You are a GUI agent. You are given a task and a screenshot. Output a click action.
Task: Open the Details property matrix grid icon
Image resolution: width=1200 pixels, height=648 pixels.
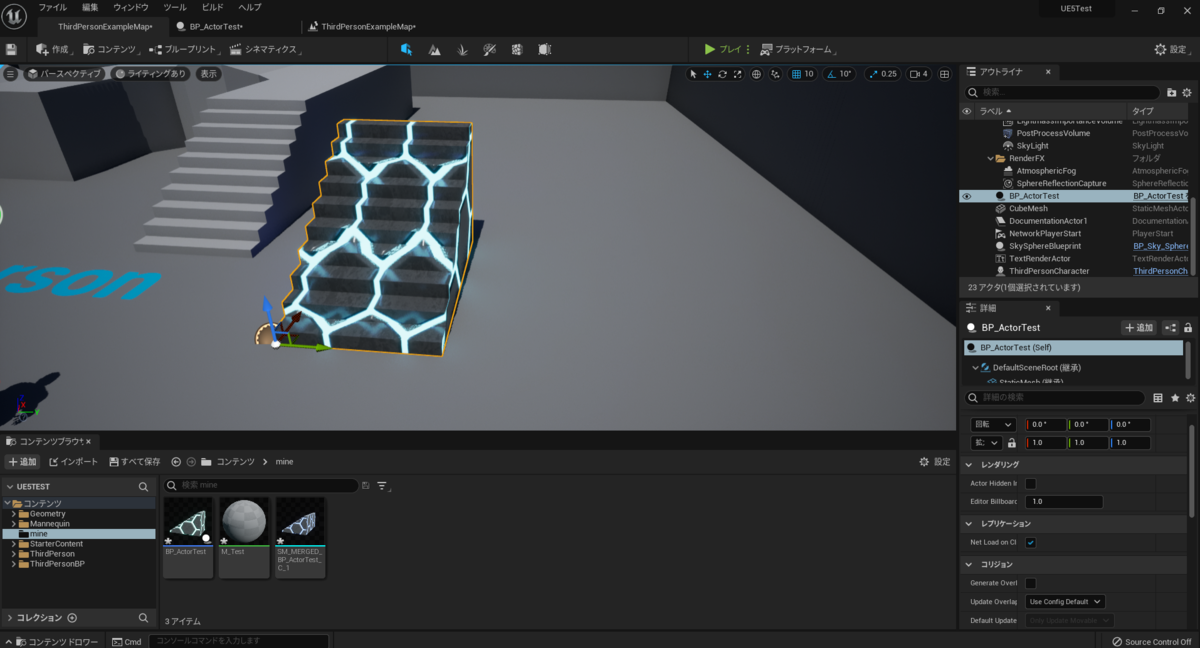click(x=1158, y=398)
